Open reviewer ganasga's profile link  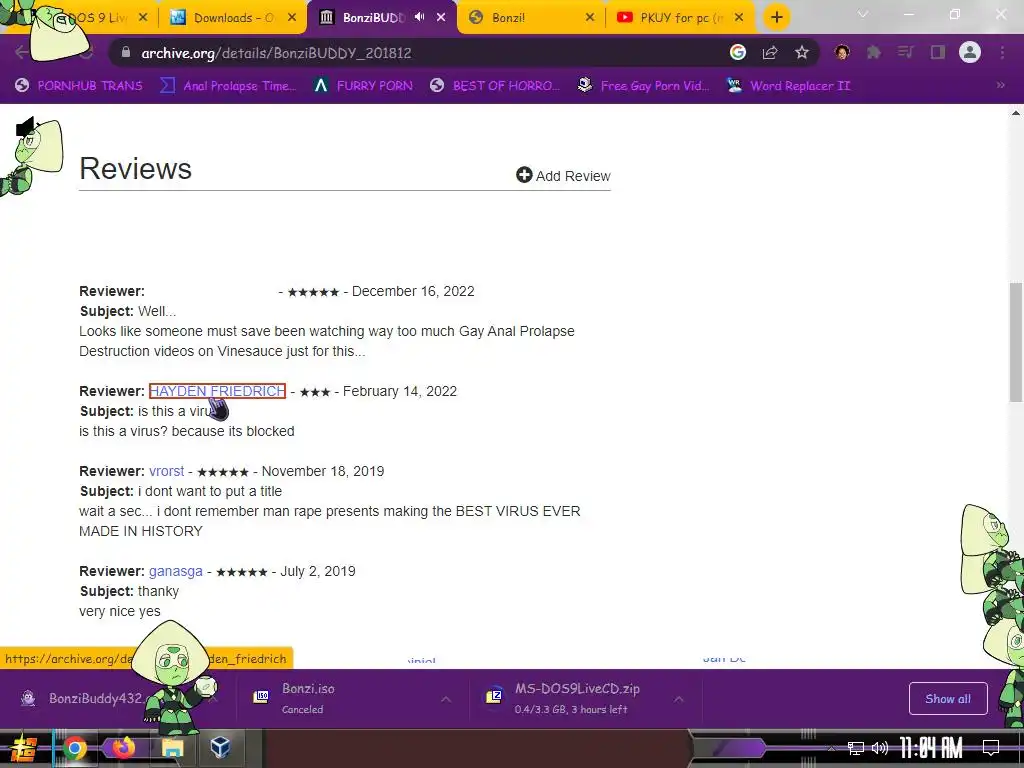click(x=176, y=571)
